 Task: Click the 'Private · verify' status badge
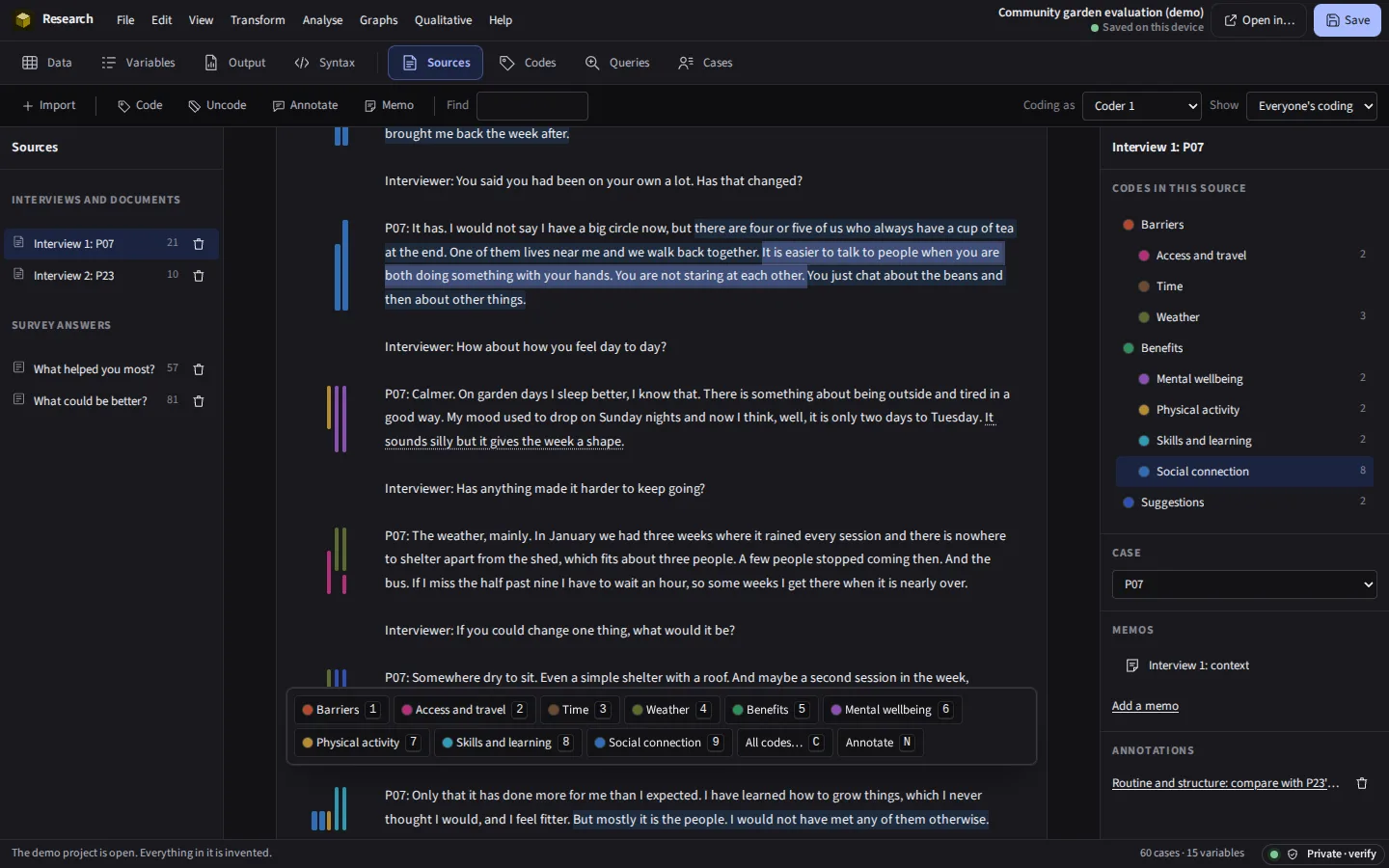point(1323,854)
